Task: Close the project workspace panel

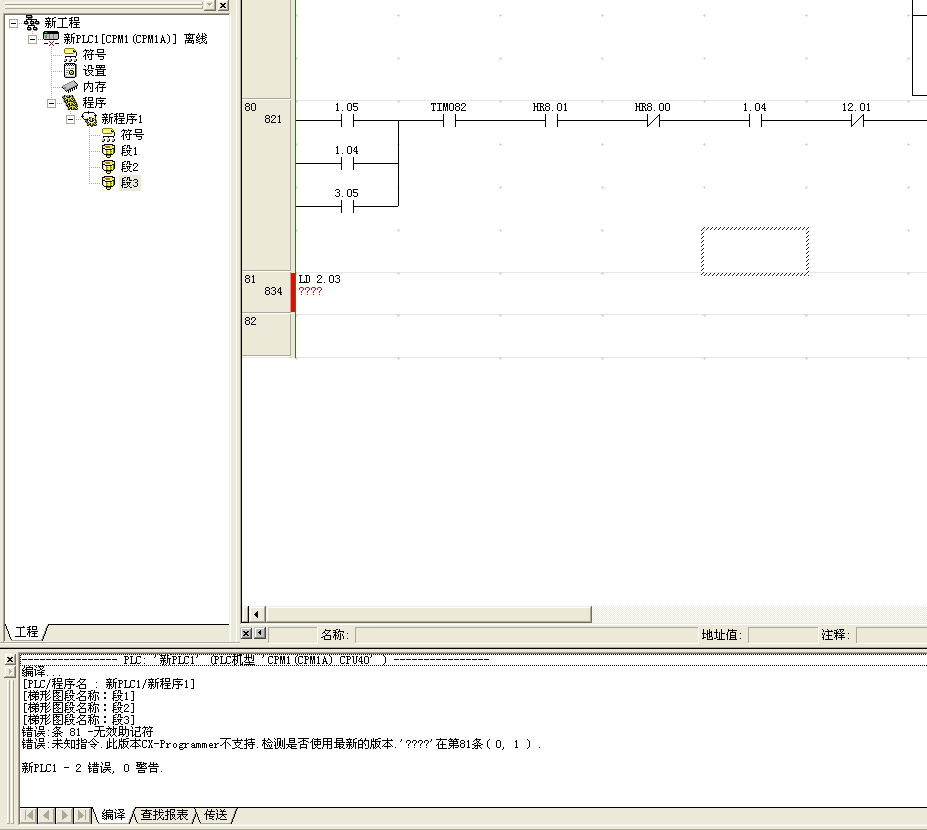Action: pos(222,5)
